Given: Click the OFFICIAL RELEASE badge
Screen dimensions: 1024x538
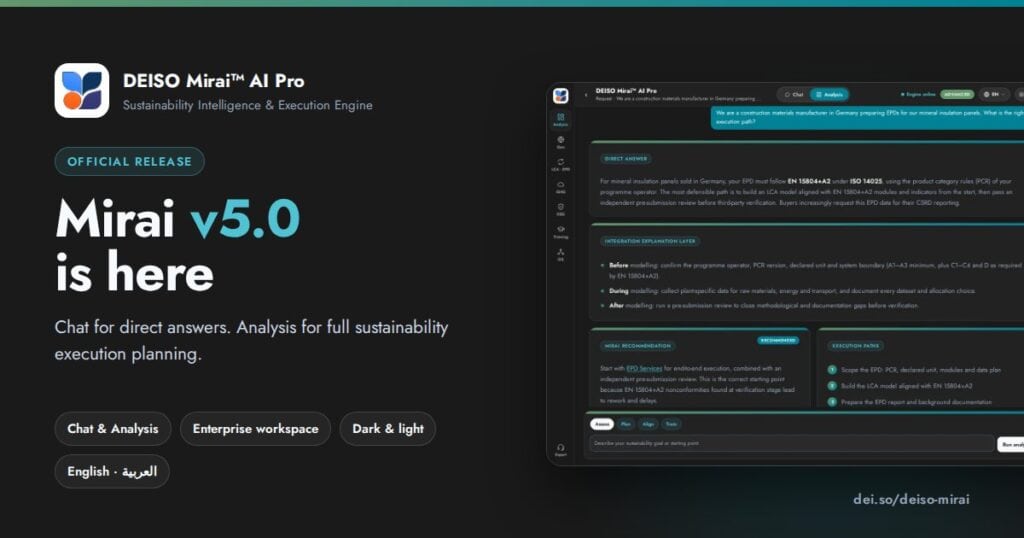Looking at the screenshot, I should point(129,162).
